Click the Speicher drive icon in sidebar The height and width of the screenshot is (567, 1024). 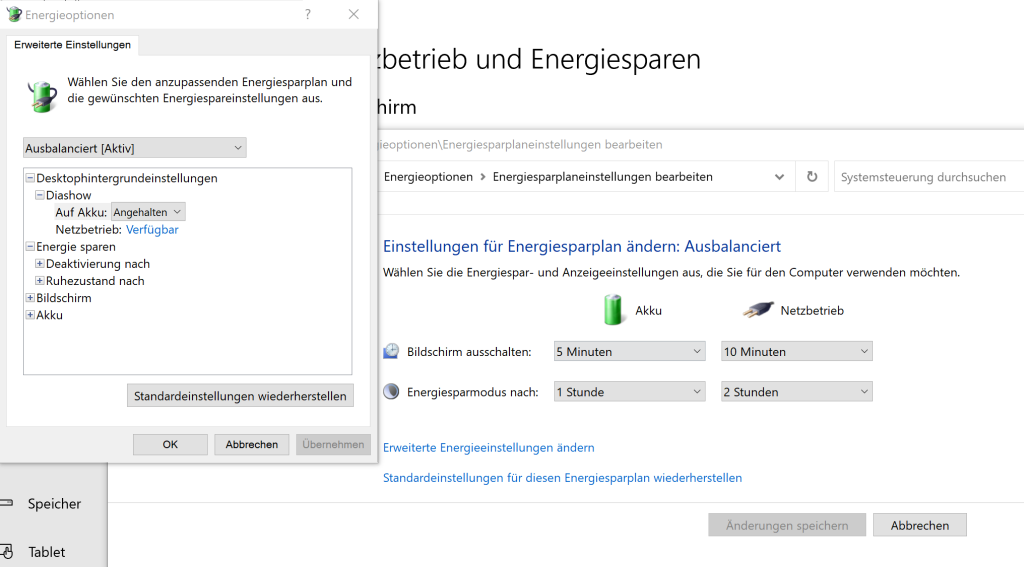7,503
